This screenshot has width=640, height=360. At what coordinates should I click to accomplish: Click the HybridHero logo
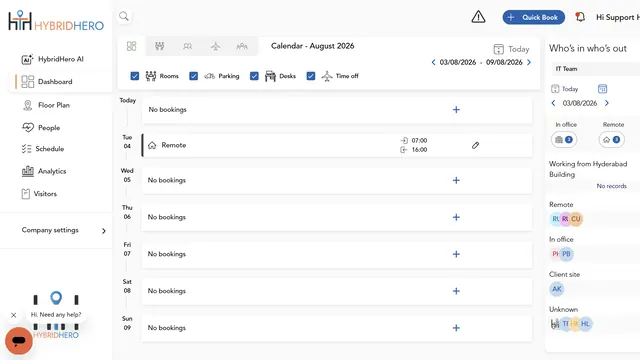click(x=56, y=21)
